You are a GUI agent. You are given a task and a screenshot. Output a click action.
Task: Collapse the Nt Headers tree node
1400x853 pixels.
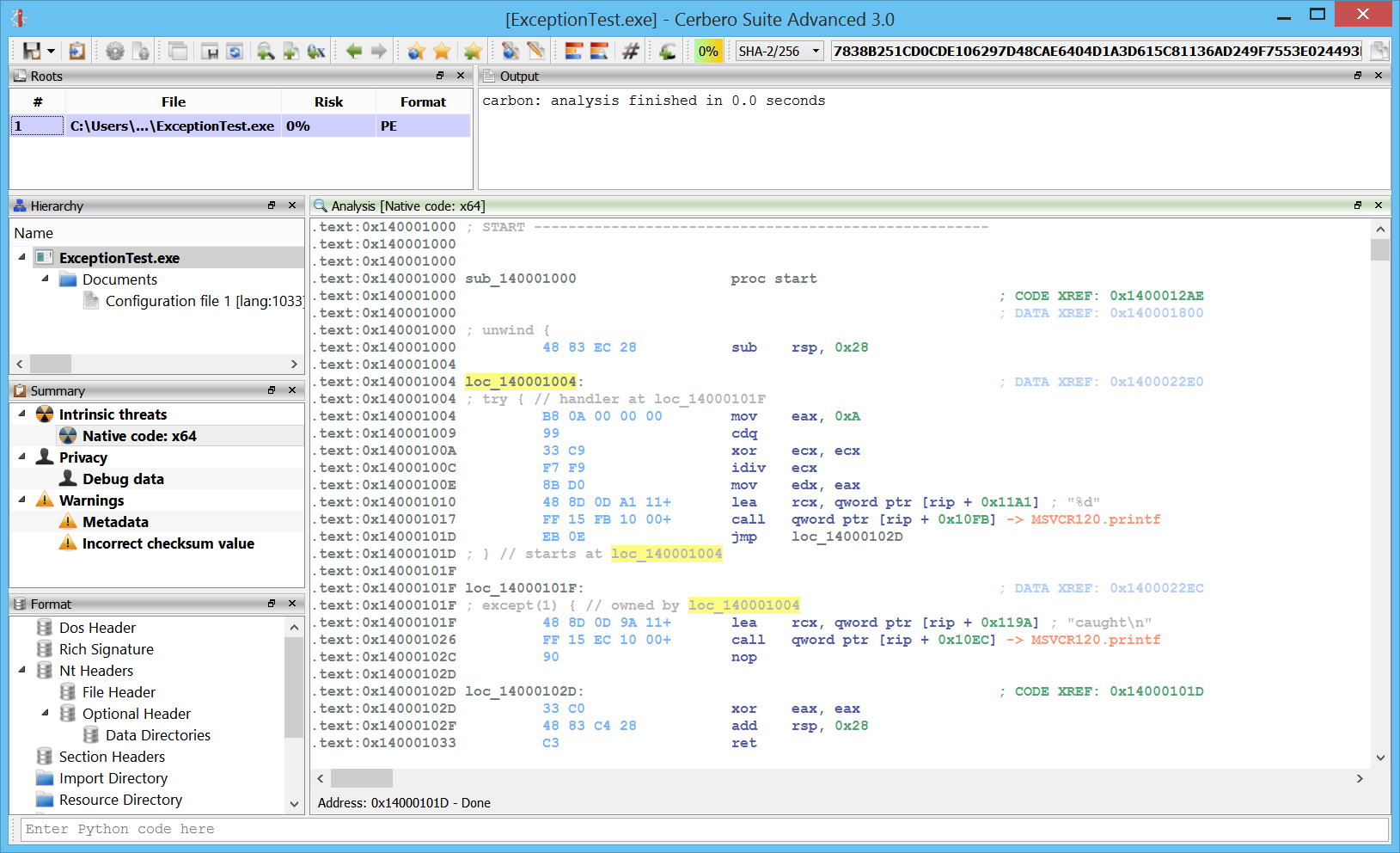click(22, 670)
